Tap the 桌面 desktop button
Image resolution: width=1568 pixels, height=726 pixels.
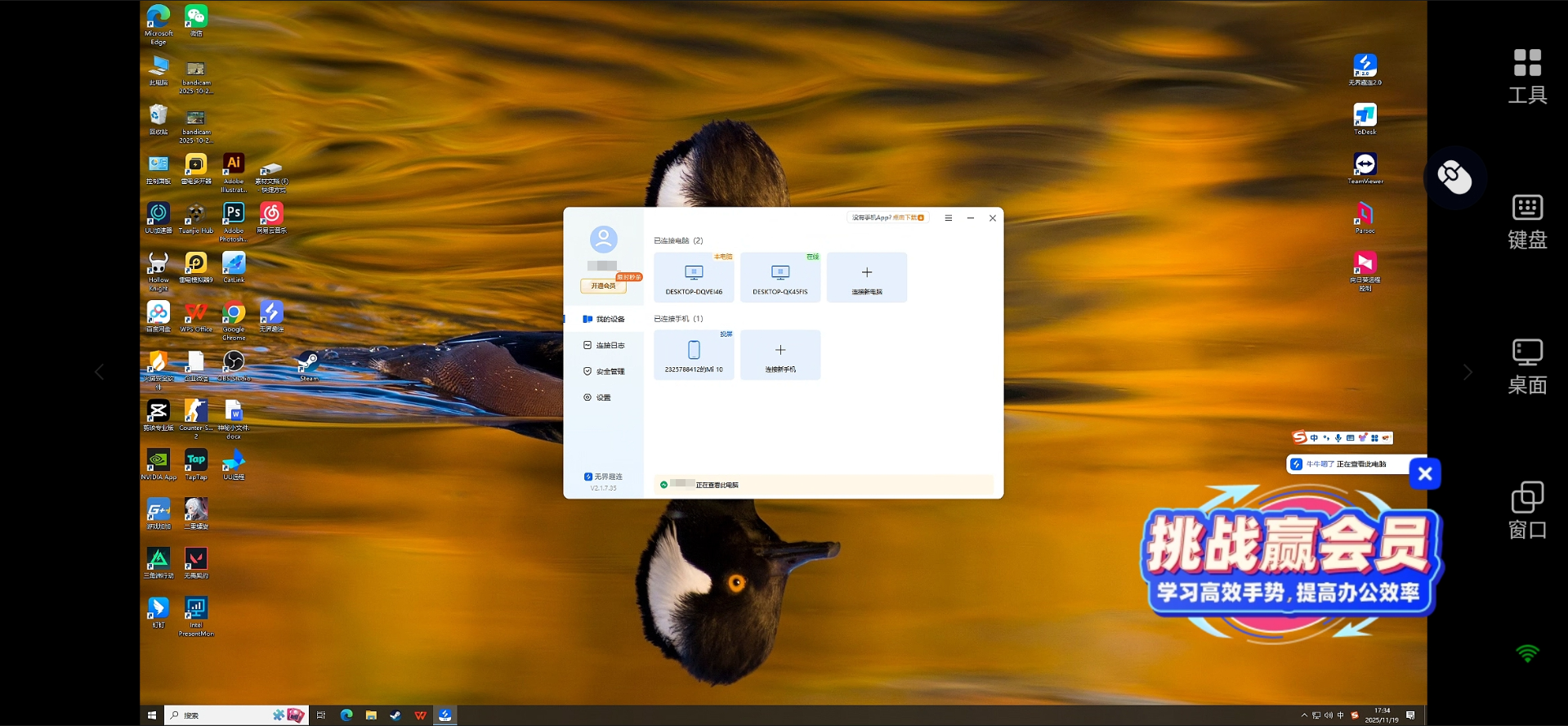click(1526, 366)
